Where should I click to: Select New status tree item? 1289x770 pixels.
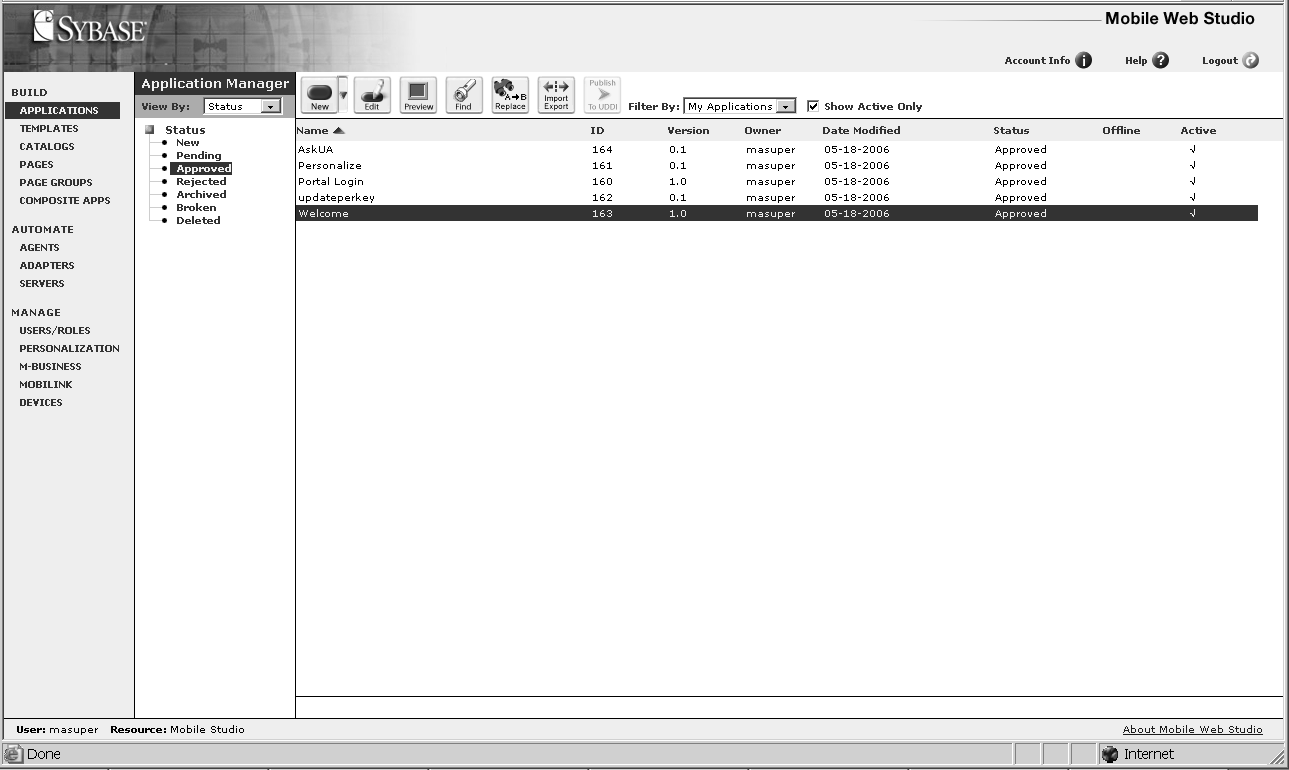pyautogui.click(x=188, y=143)
